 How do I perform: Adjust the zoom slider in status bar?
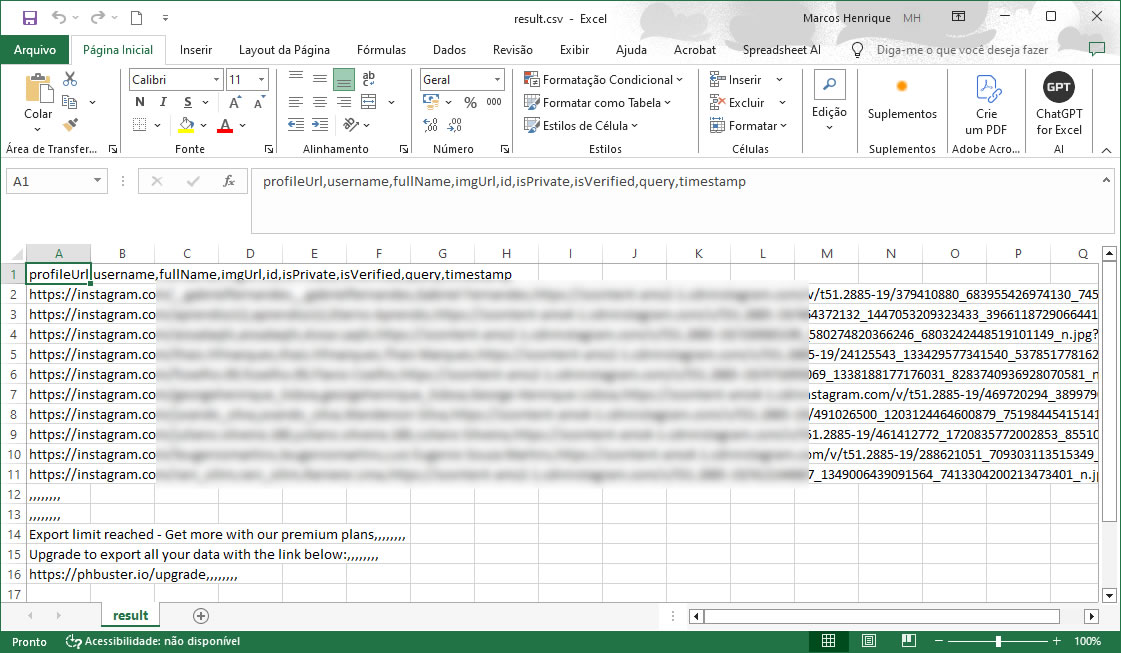click(x=998, y=641)
